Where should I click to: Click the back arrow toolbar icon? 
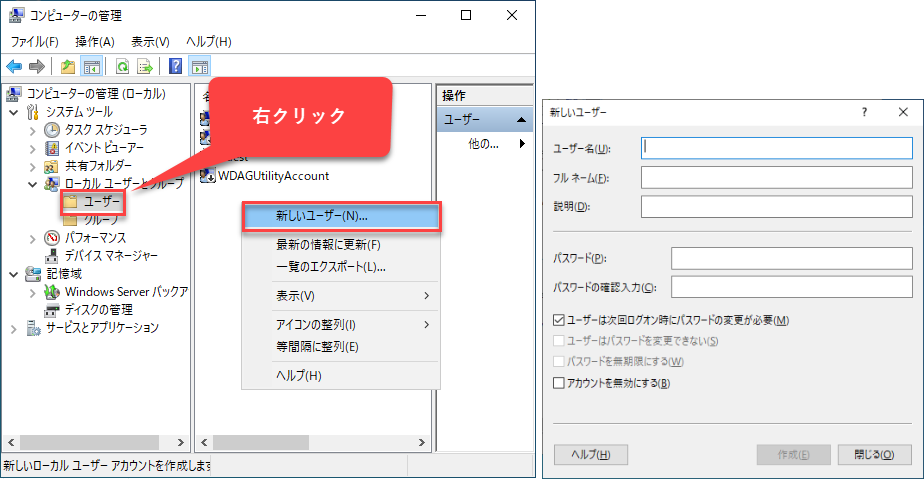[14, 67]
